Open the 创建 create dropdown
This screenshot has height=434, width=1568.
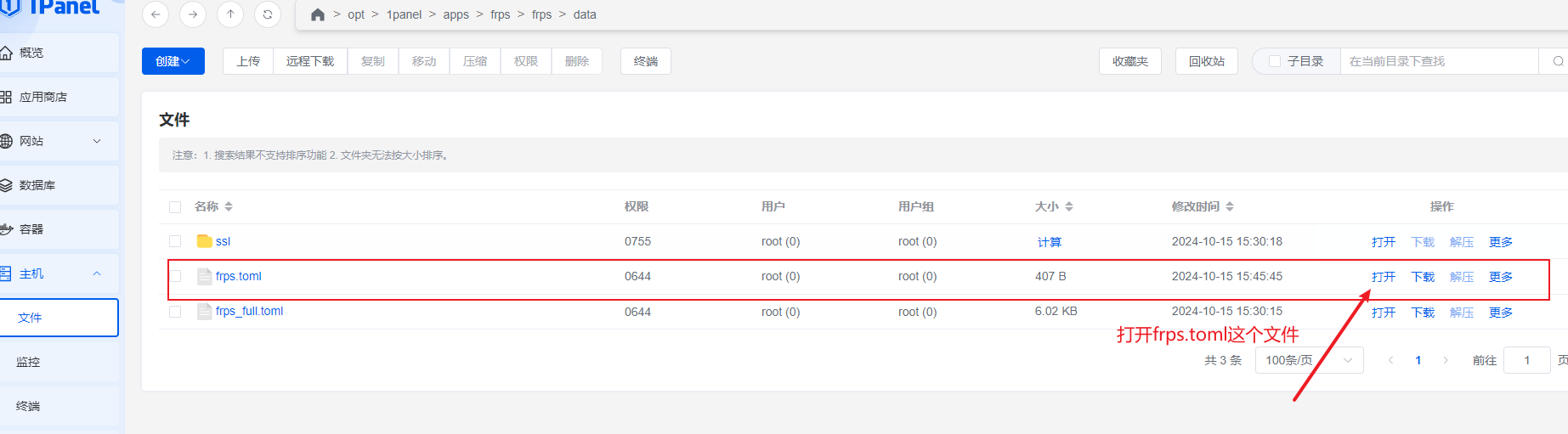pos(173,61)
